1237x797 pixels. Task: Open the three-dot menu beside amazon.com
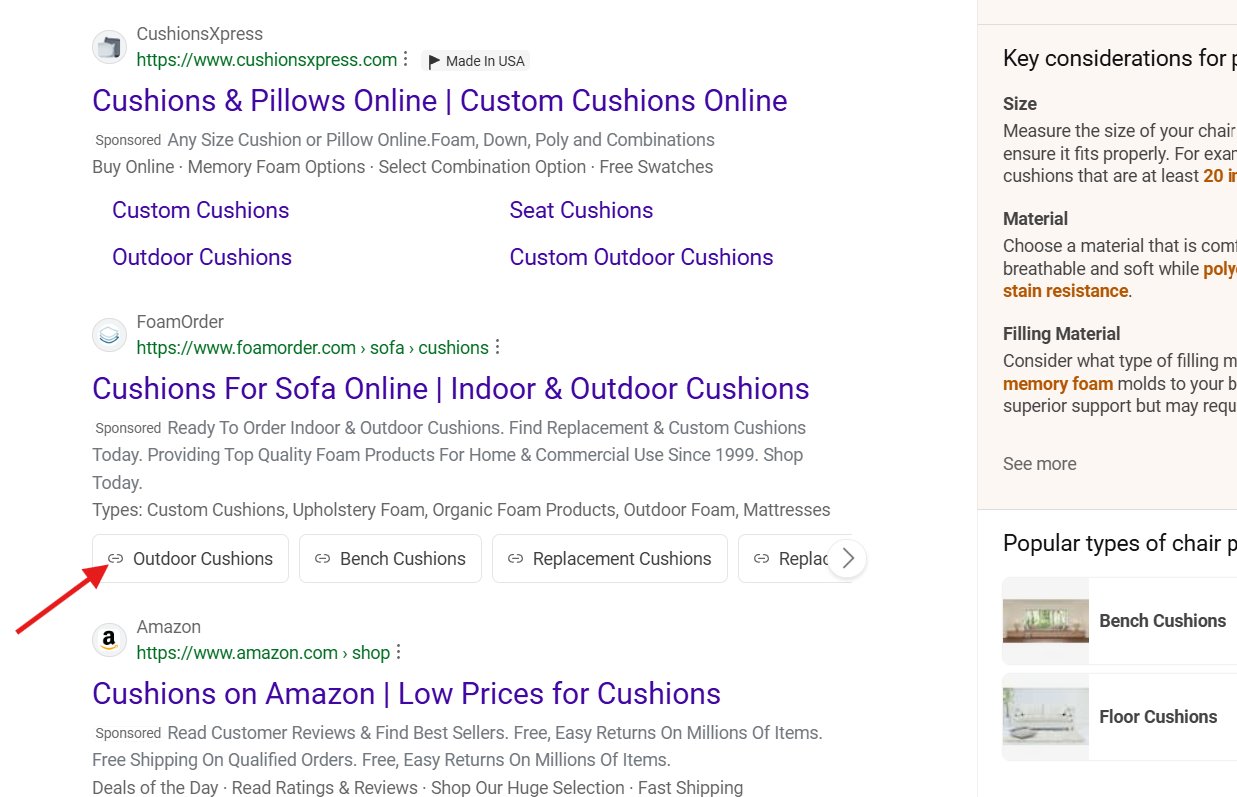[x=398, y=652]
